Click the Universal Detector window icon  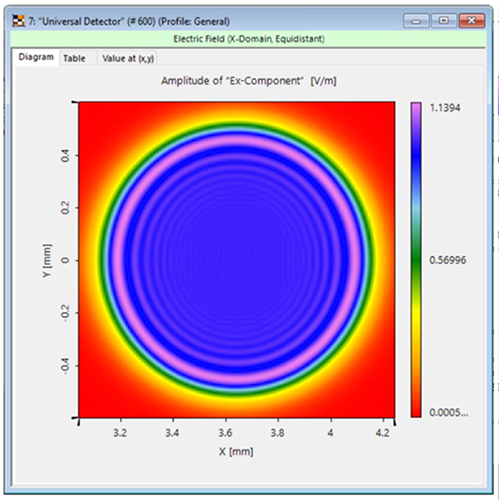click(x=18, y=21)
